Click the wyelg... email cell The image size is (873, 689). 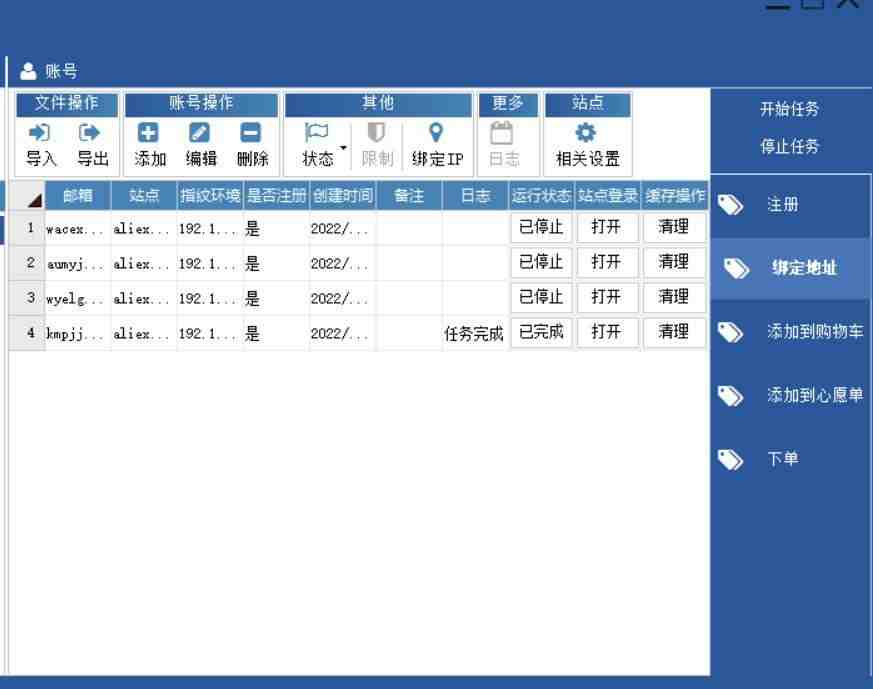click(78, 299)
